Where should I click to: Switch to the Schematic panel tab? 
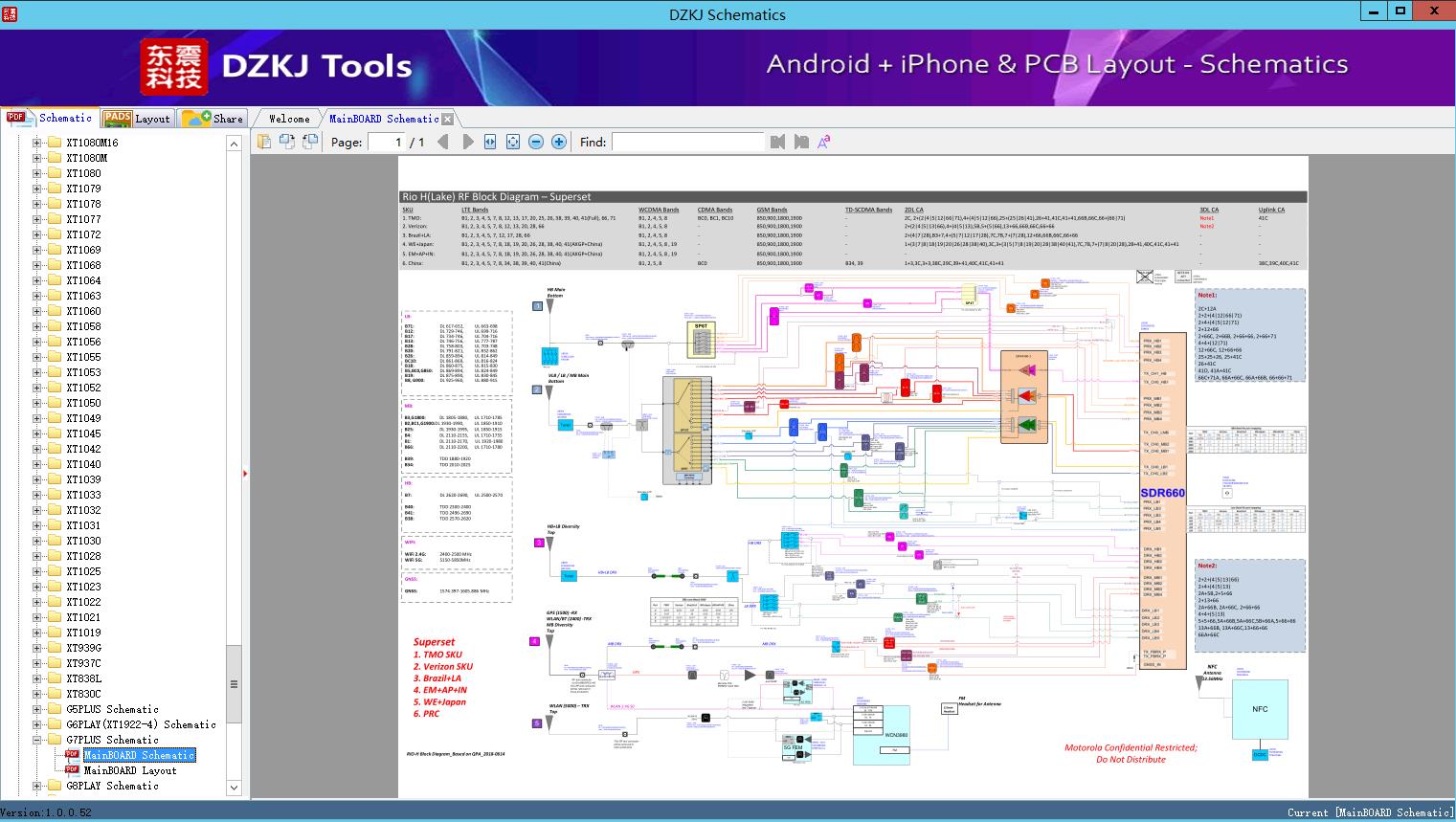50,118
